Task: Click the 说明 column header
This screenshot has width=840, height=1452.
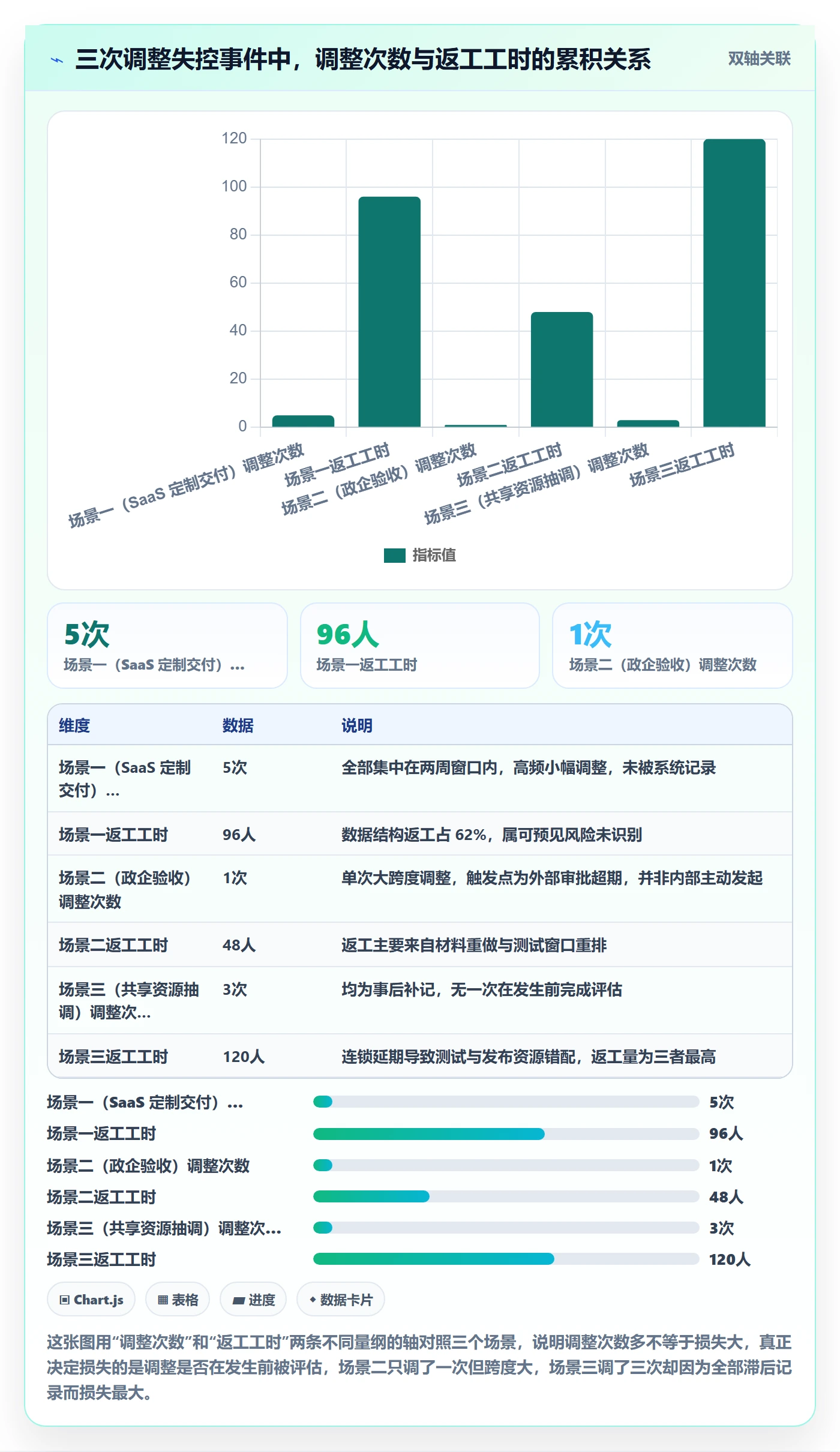Action: point(357,725)
